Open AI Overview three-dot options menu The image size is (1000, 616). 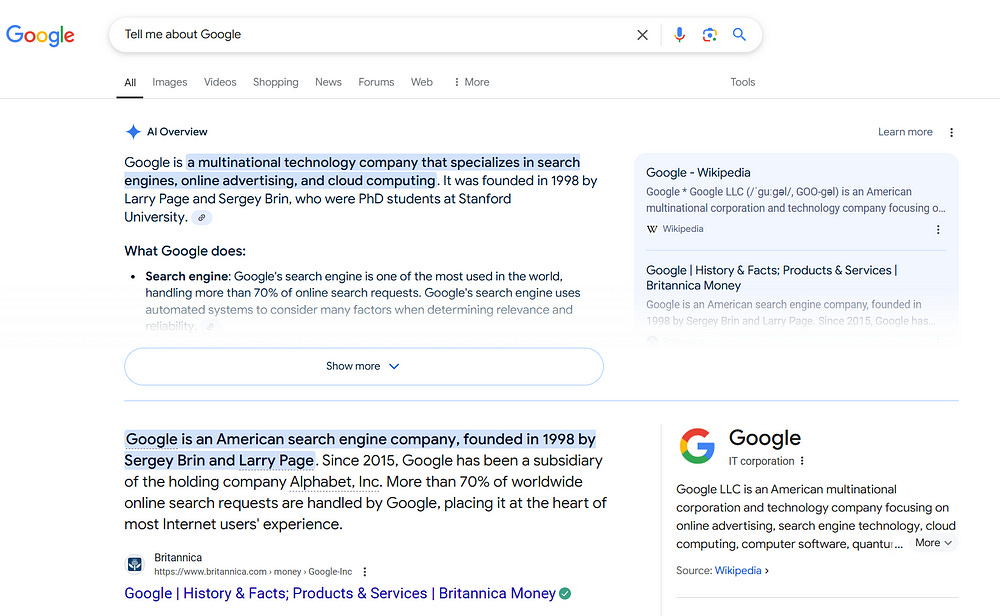[952, 133]
